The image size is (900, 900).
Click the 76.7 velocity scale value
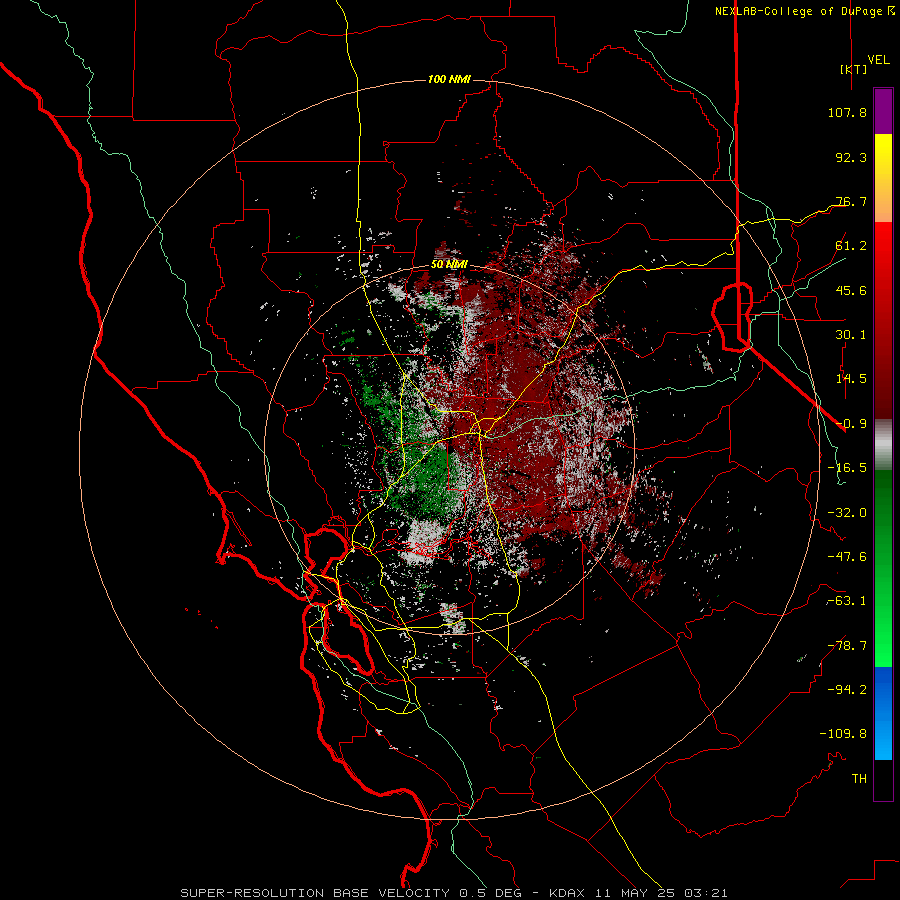[x=851, y=201]
